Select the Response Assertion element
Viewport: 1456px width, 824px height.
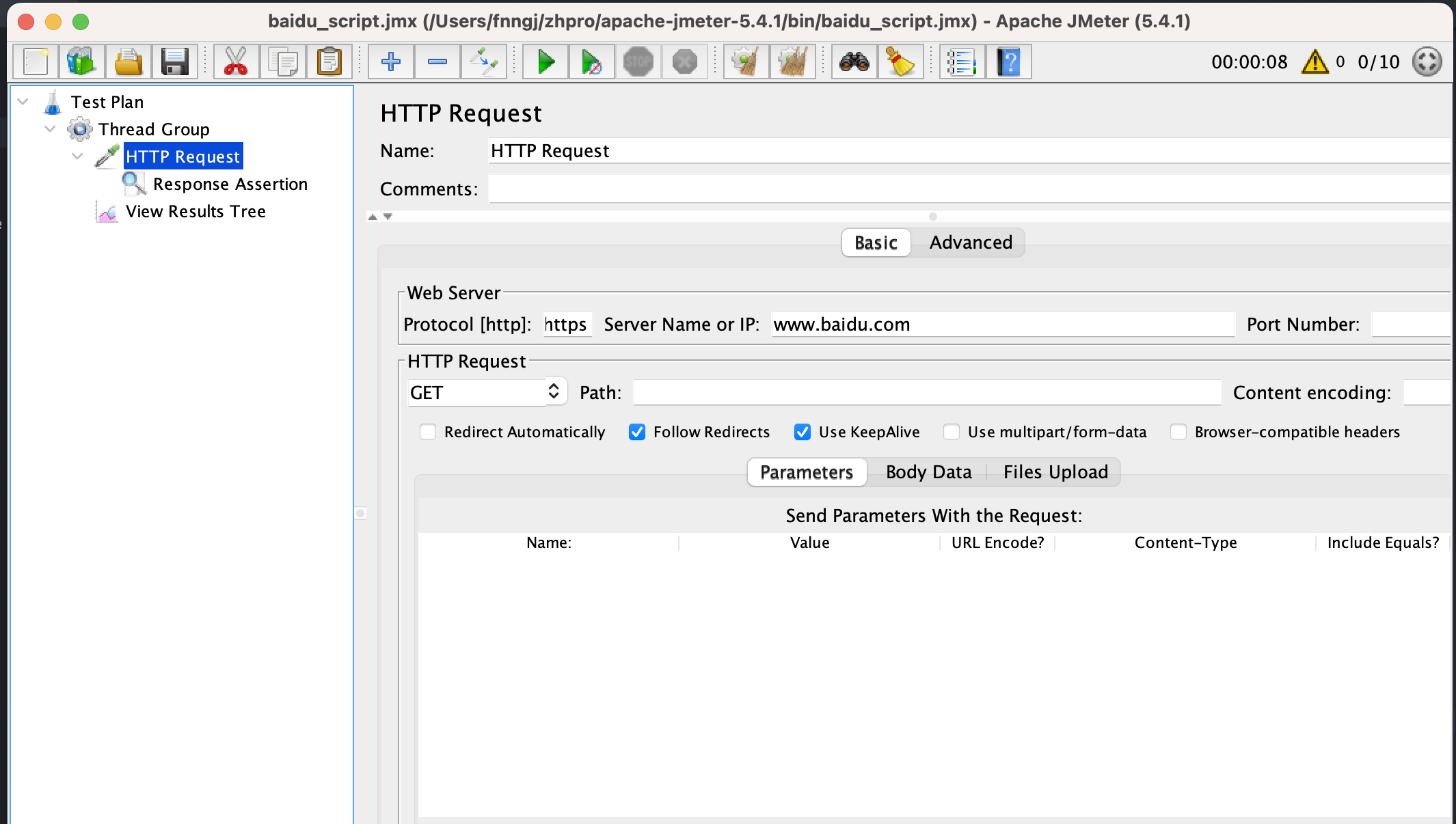230,184
